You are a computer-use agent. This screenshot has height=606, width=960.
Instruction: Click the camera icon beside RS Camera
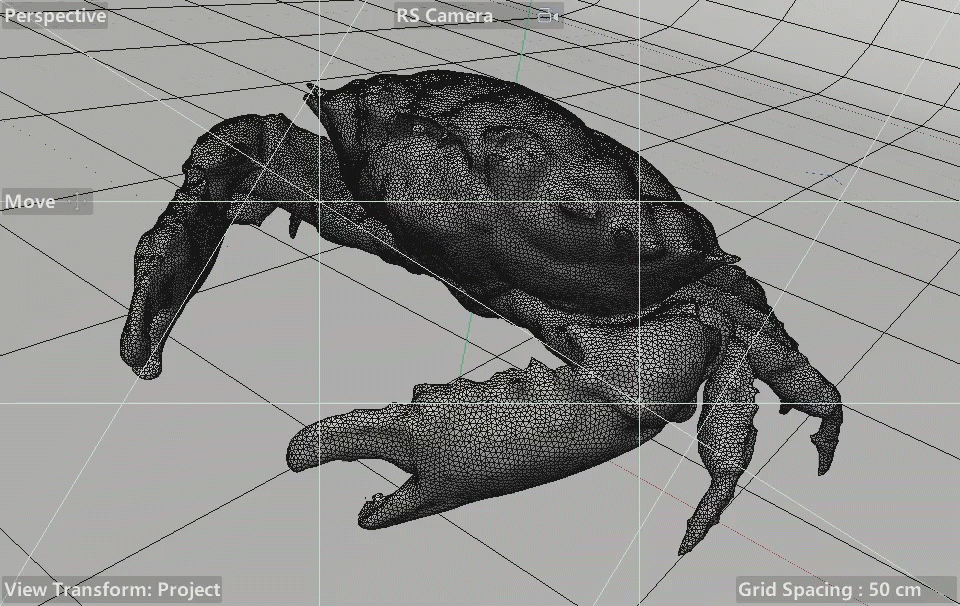548,17
